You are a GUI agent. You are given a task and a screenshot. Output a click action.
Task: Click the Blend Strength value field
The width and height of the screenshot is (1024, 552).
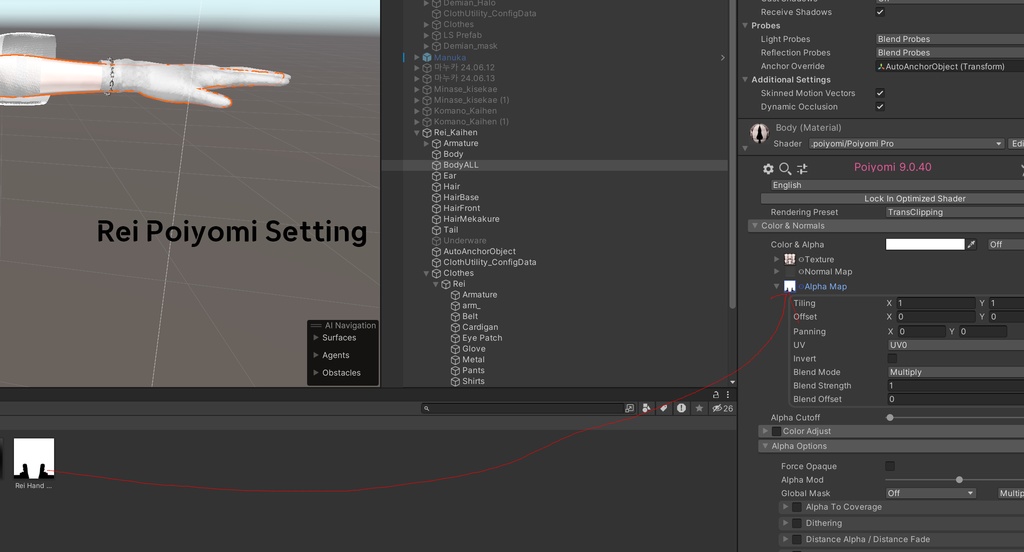click(x=955, y=386)
